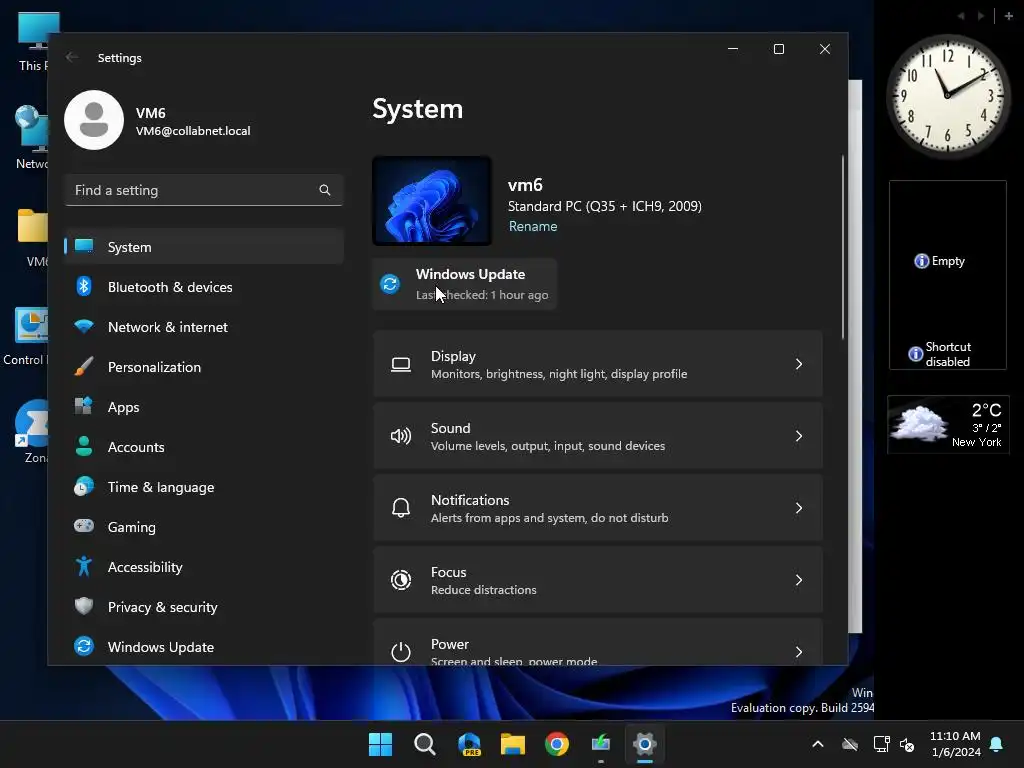Click the Power icon in the settings list
This screenshot has width=1024, height=768.
click(x=401, y=652)
